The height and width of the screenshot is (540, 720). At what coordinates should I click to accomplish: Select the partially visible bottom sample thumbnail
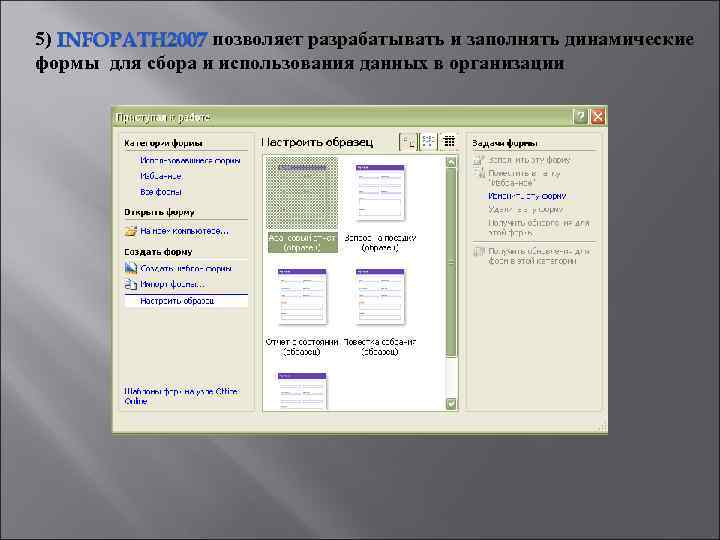(302, 390)
